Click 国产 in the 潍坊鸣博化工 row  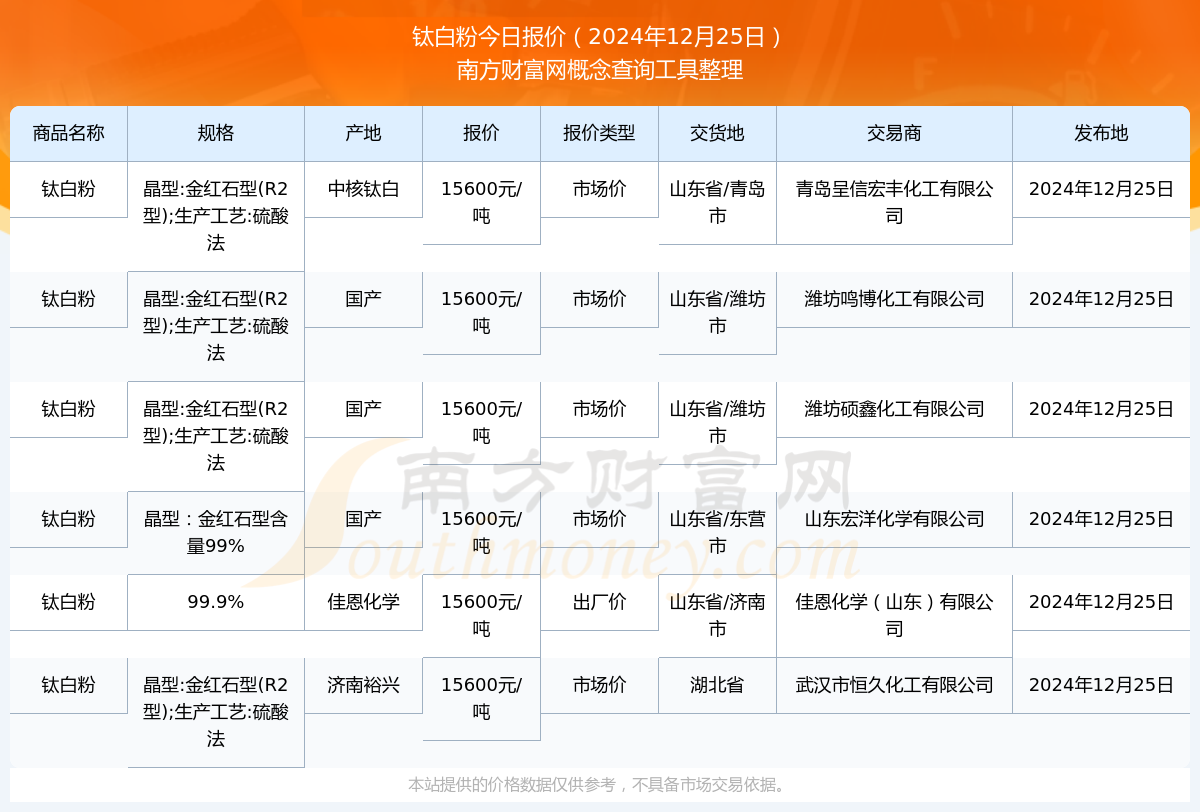(x=363, y=299)
